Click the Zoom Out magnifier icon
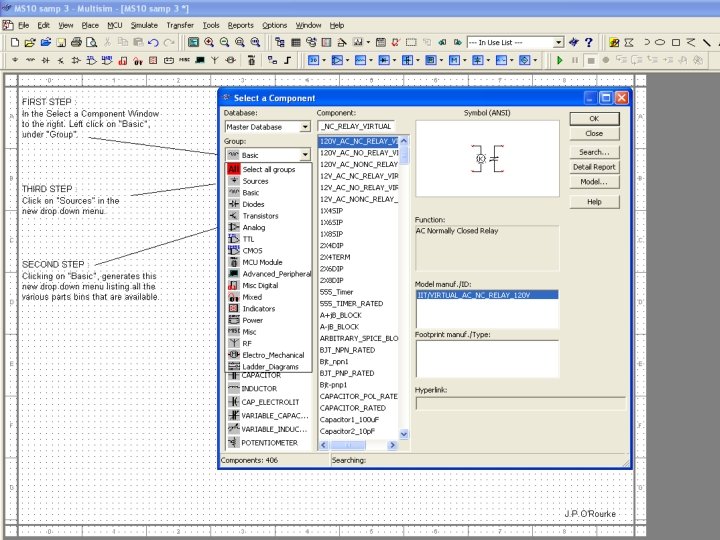This screenshot has width=720, height=540. click(x=224, y=43)
